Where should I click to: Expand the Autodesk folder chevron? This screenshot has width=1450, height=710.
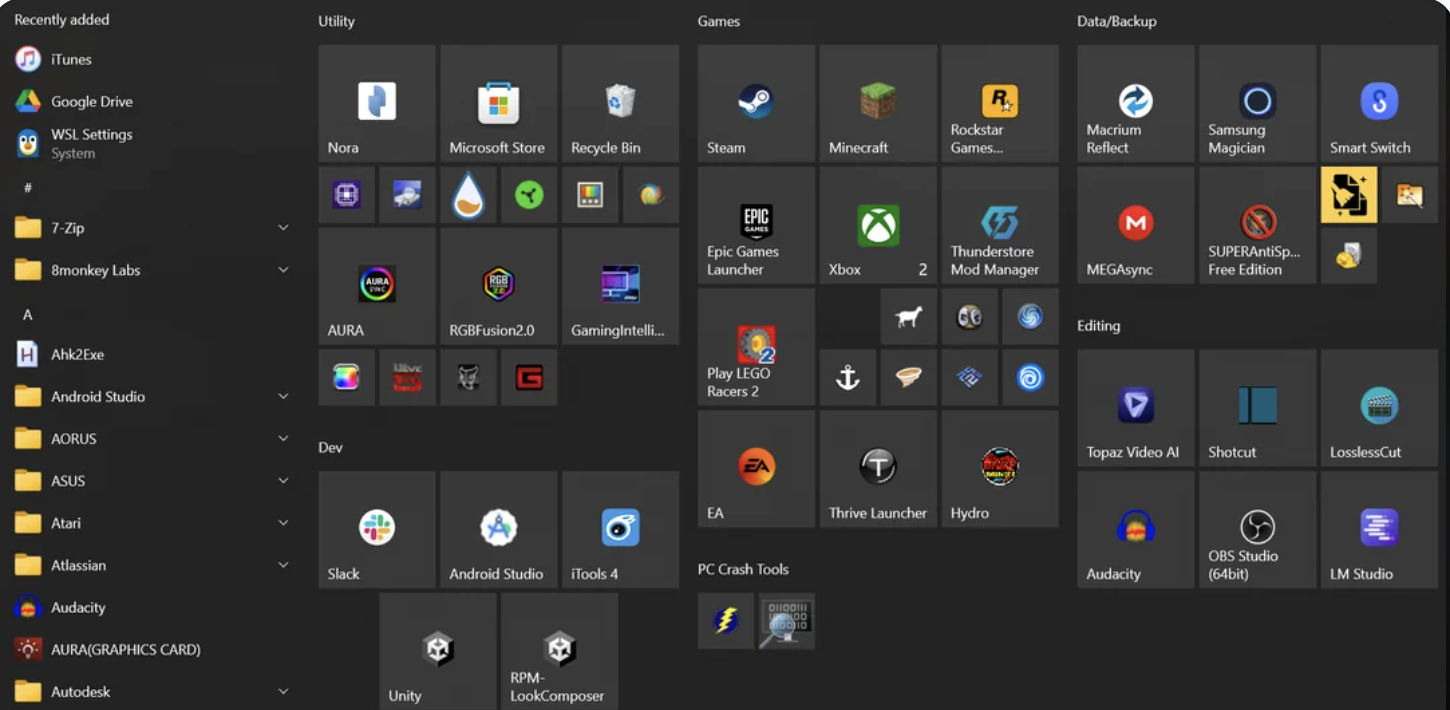tap(283, 691)
